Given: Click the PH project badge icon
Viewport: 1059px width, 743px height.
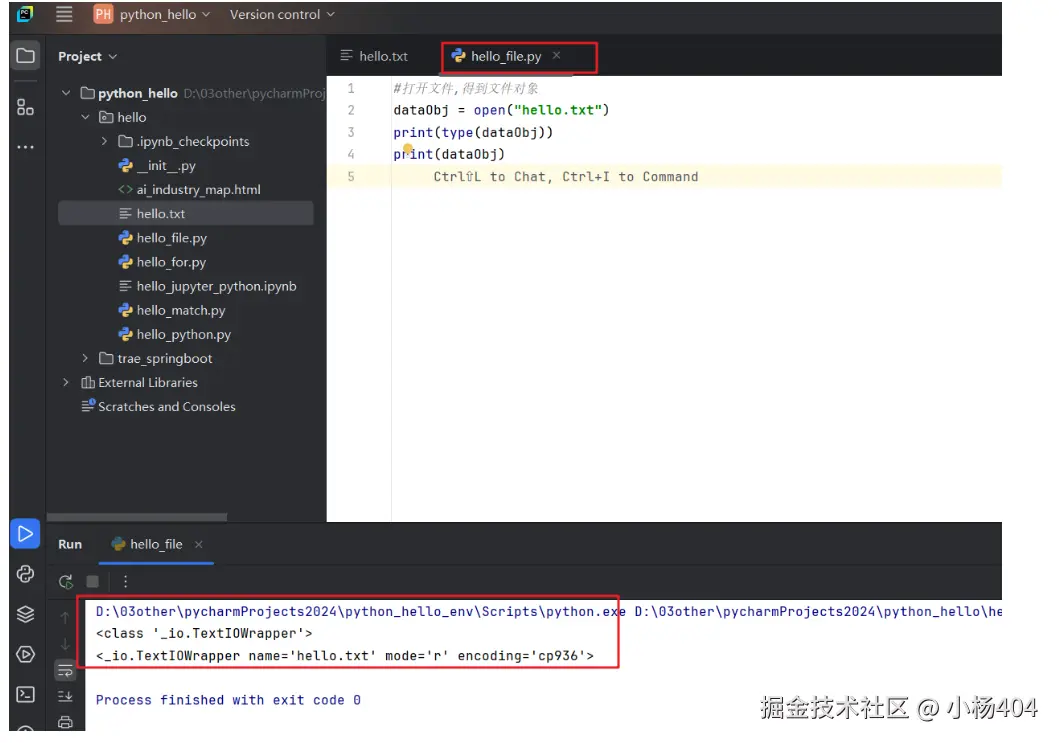Looking at the screenshot, I should 103,14.
